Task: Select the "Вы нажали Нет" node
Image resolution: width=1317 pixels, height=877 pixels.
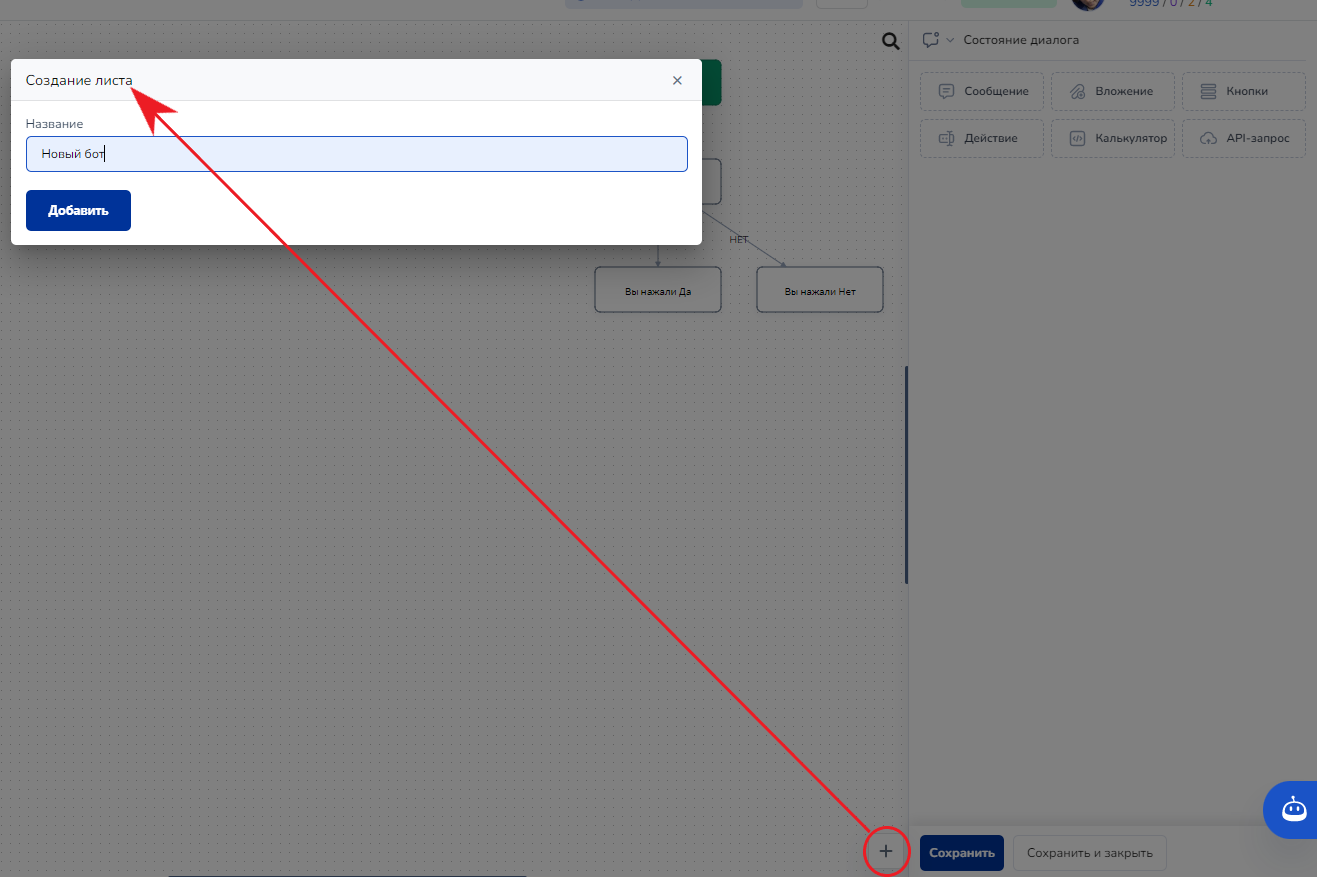Action: 819,290
